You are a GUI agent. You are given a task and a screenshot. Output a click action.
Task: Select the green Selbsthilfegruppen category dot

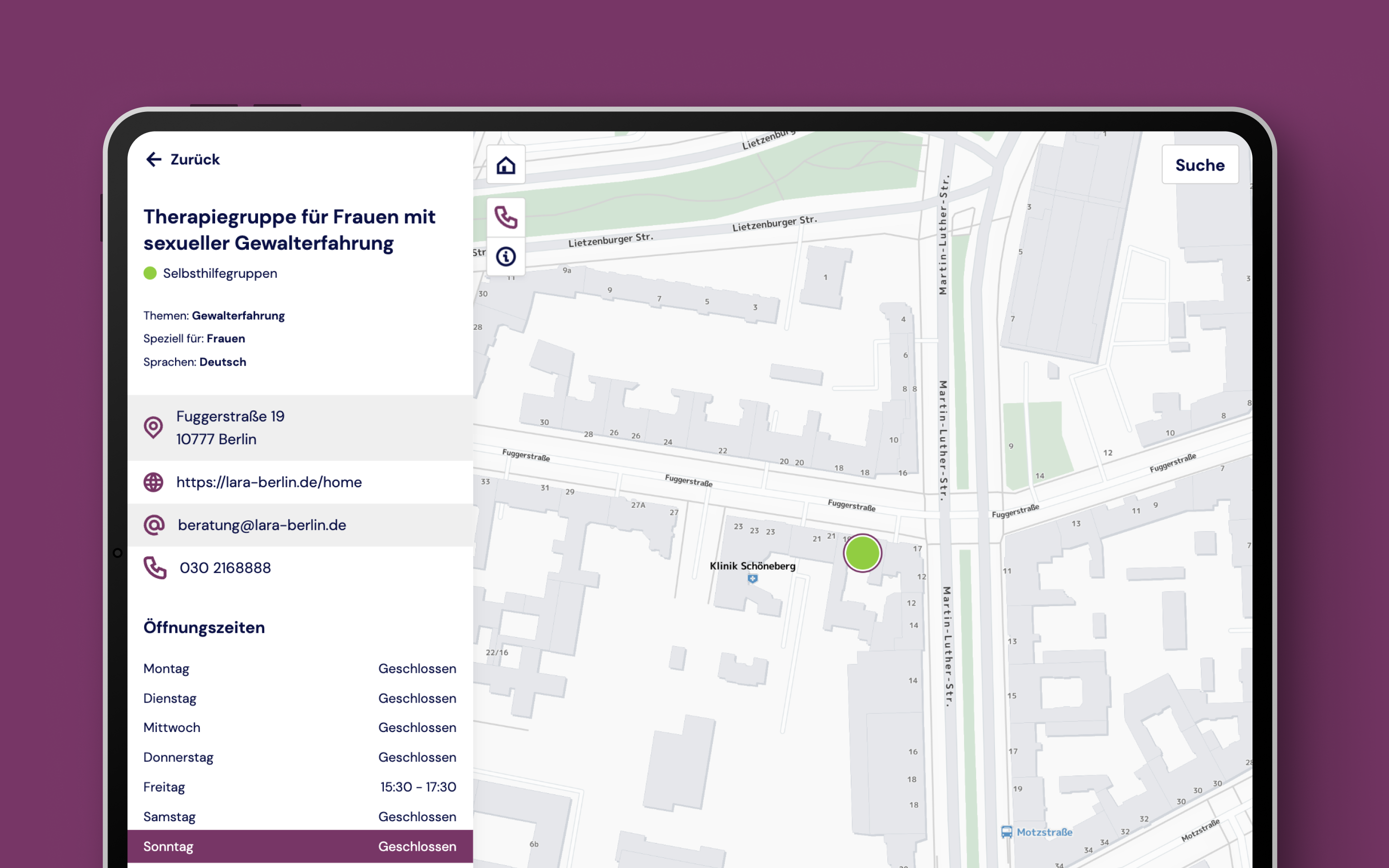tap(150, 273)
